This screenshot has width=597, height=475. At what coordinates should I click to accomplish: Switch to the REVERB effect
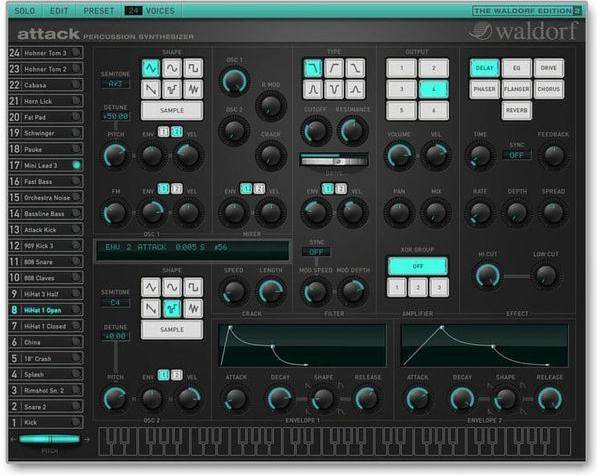point(517,110)
